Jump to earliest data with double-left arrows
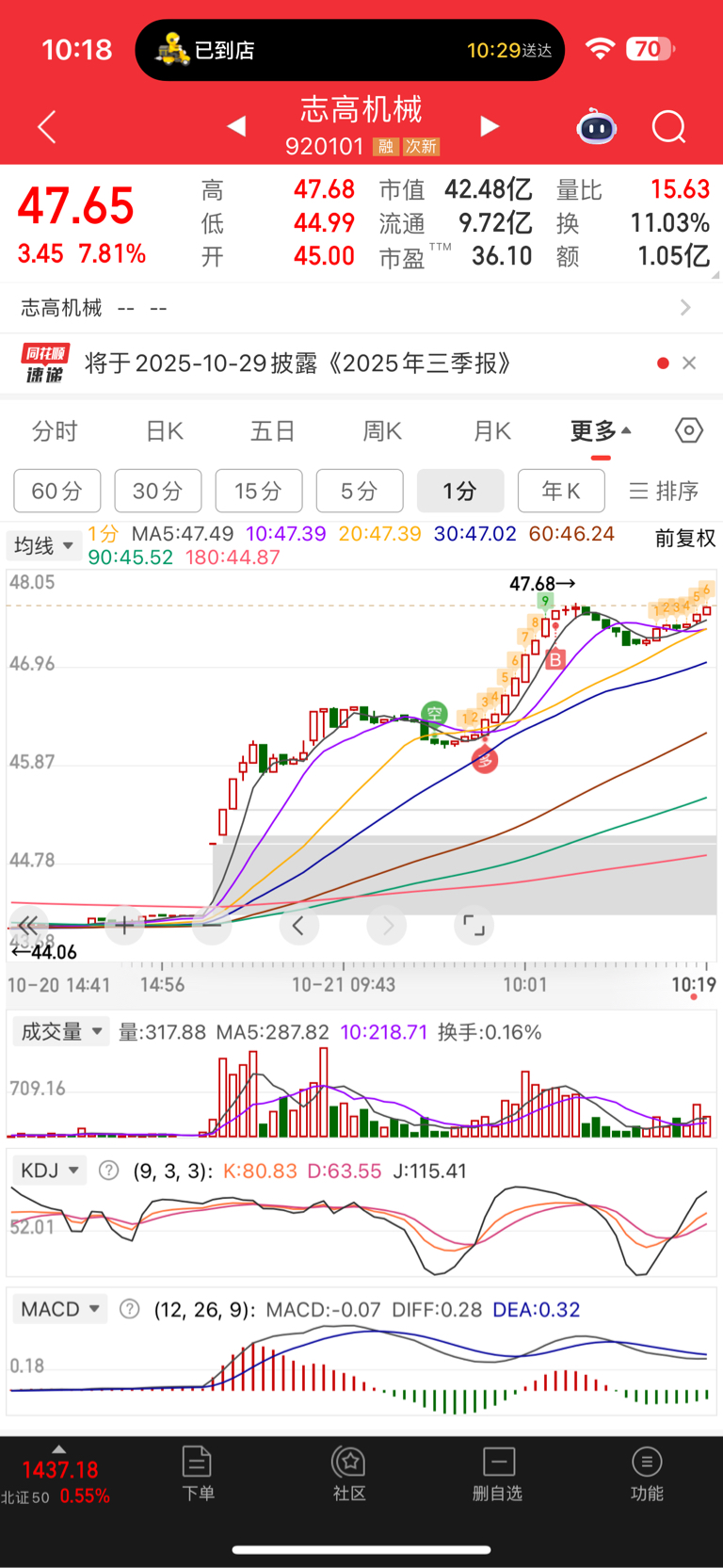 click(28, 926)
